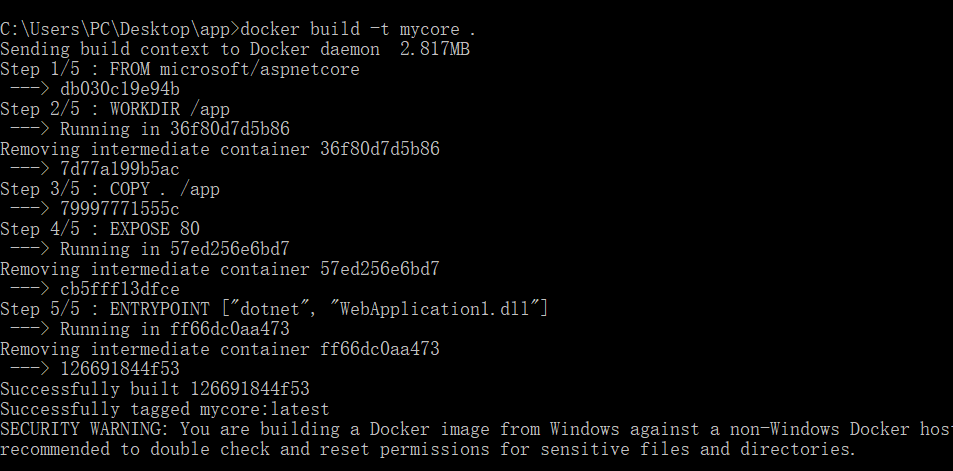Click the 'Running in 57ed256e6bd7' line
Image resolution: width=953 pixels, height=471 pixels.
pyautogui.click(x=175, y=249)
